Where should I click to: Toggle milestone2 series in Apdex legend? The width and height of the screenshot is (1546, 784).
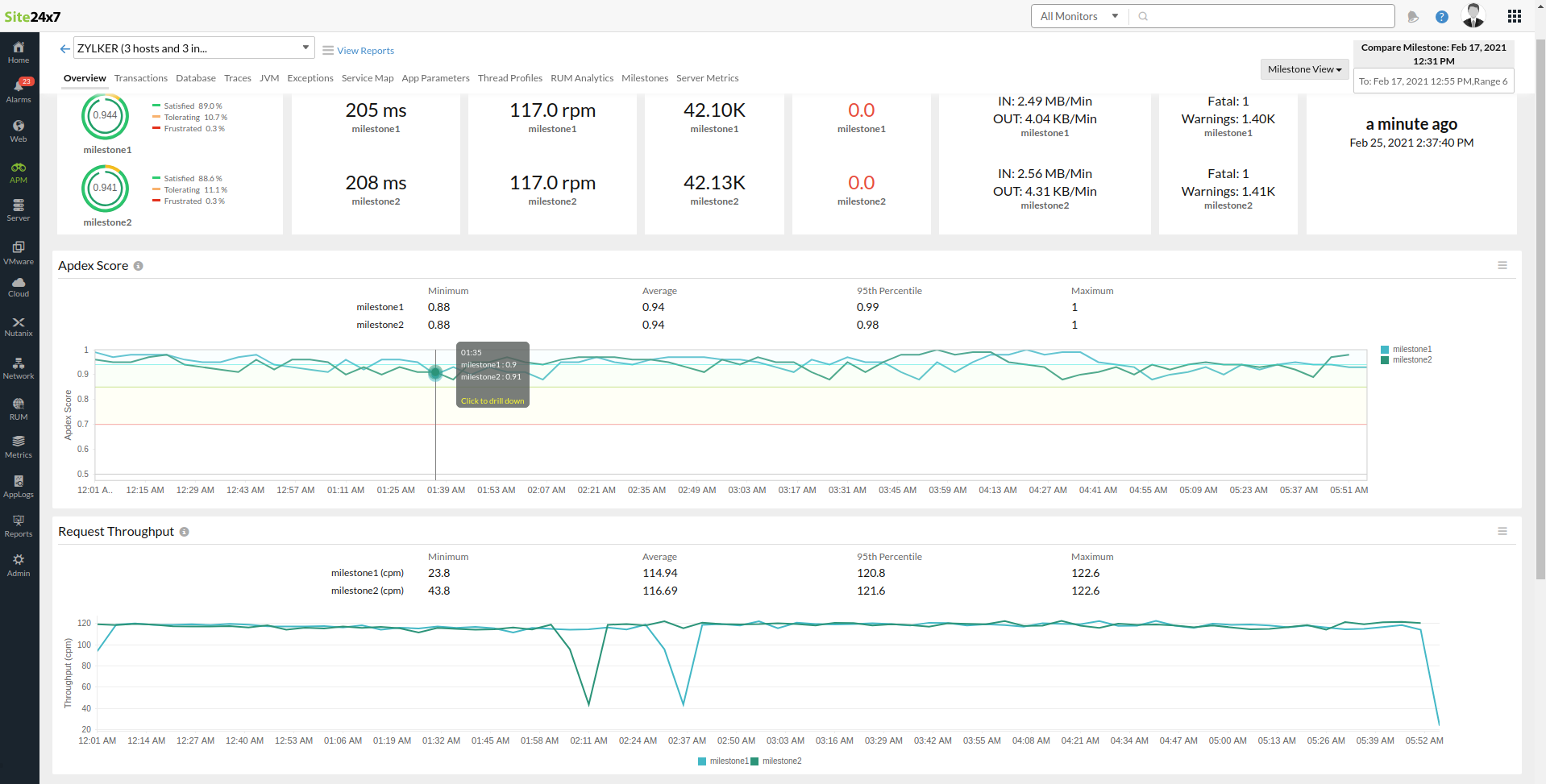pyautogui.click(x=1411, y=360)
